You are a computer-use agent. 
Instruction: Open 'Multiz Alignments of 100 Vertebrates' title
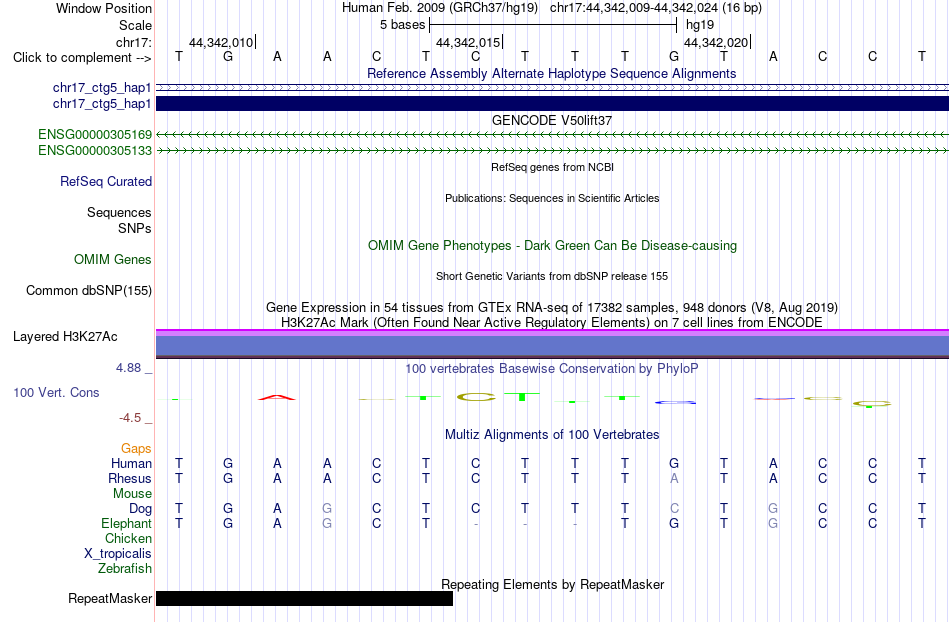552,435
